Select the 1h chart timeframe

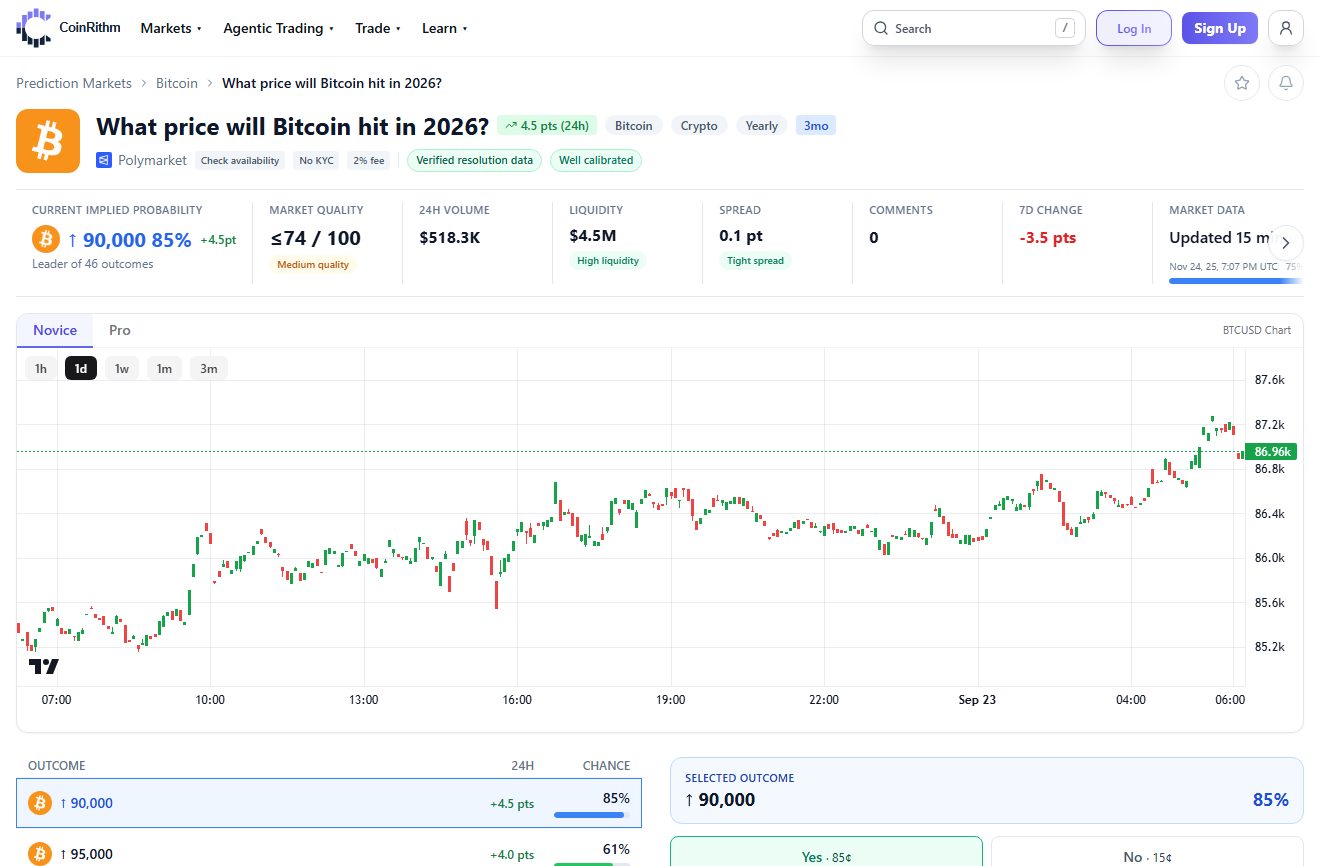[x=41, y=368]
